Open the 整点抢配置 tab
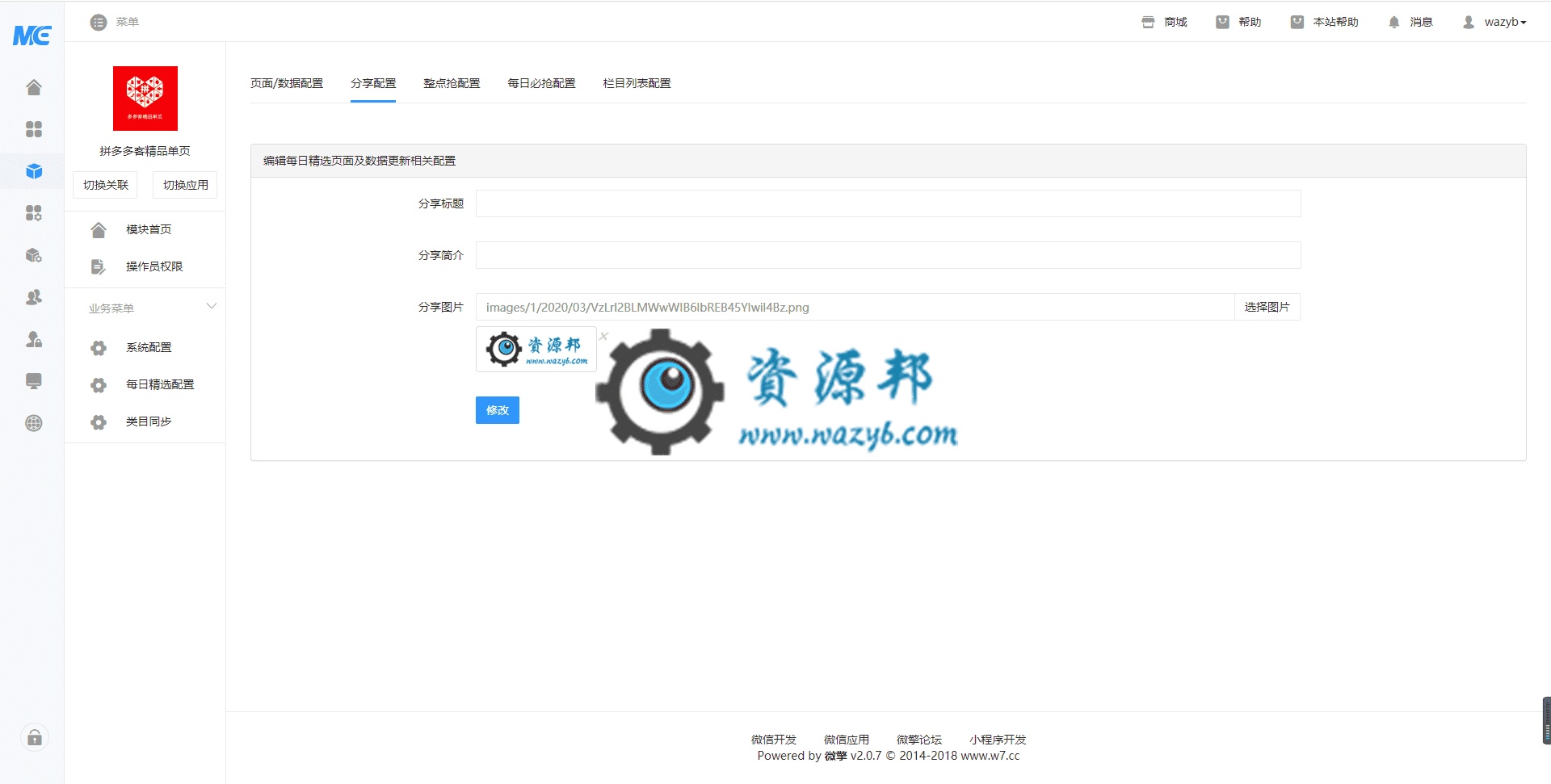The width and height of the screenshot is (1551, 784). [452, 83]
